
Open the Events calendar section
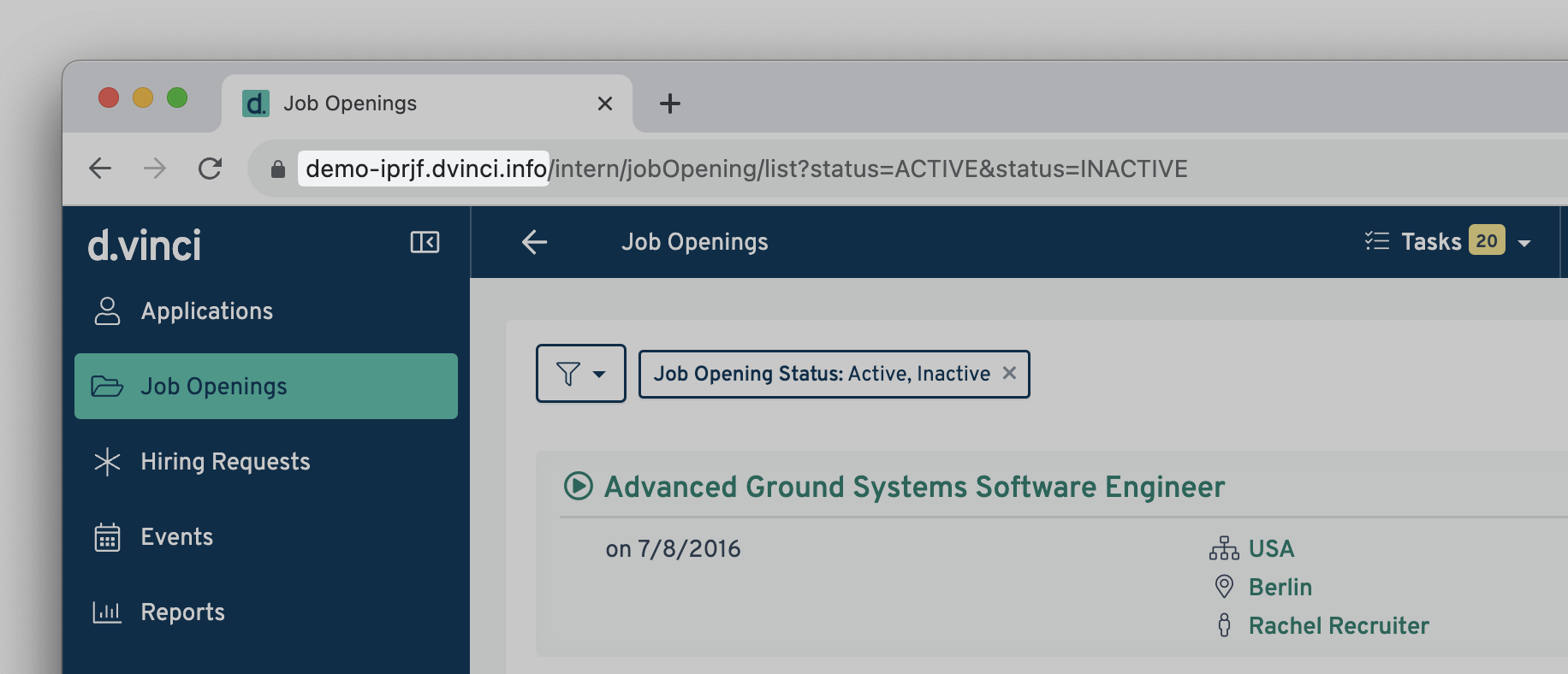point(176,537)
